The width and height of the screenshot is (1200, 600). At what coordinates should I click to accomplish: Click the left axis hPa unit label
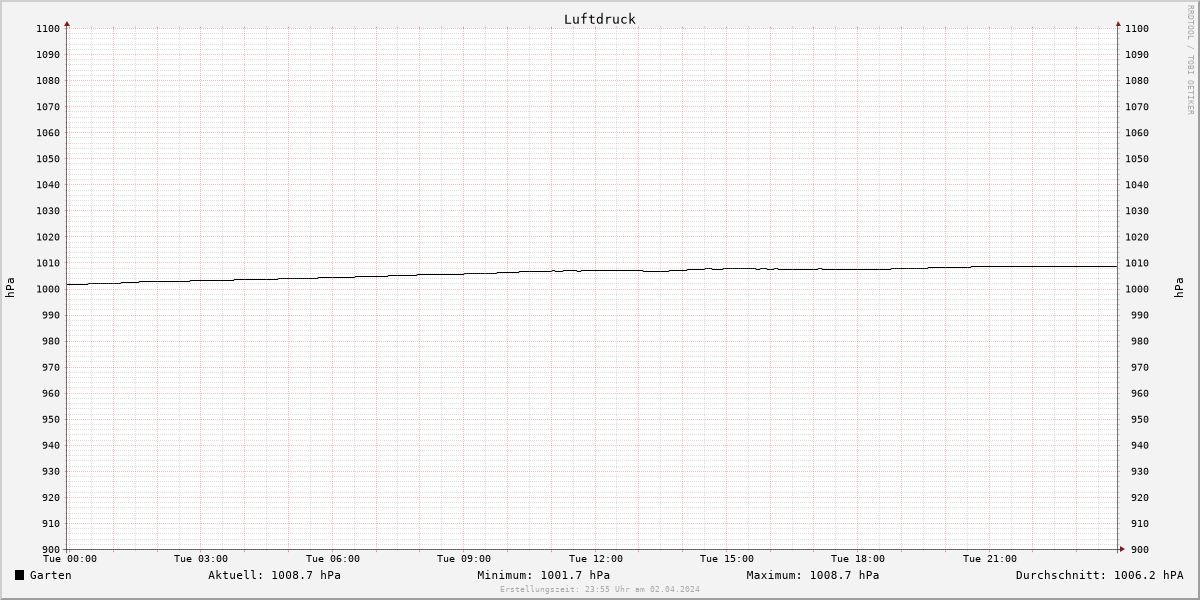pyautogui.click(x=10, y=289)
